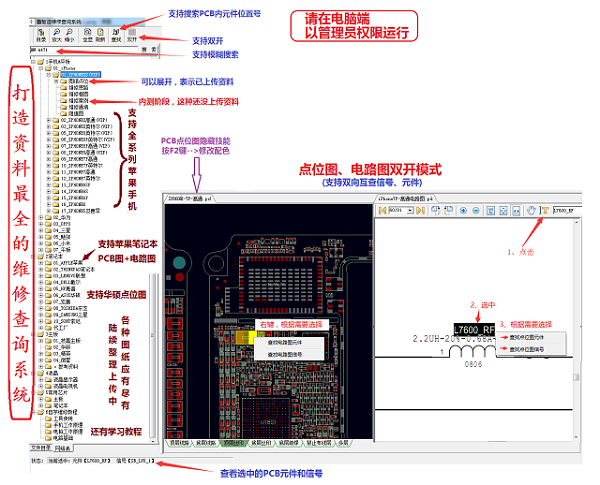This screenshot has height=485, width=600.
Task: Select the 代工厂 tree item
Action: coord(60,328)
